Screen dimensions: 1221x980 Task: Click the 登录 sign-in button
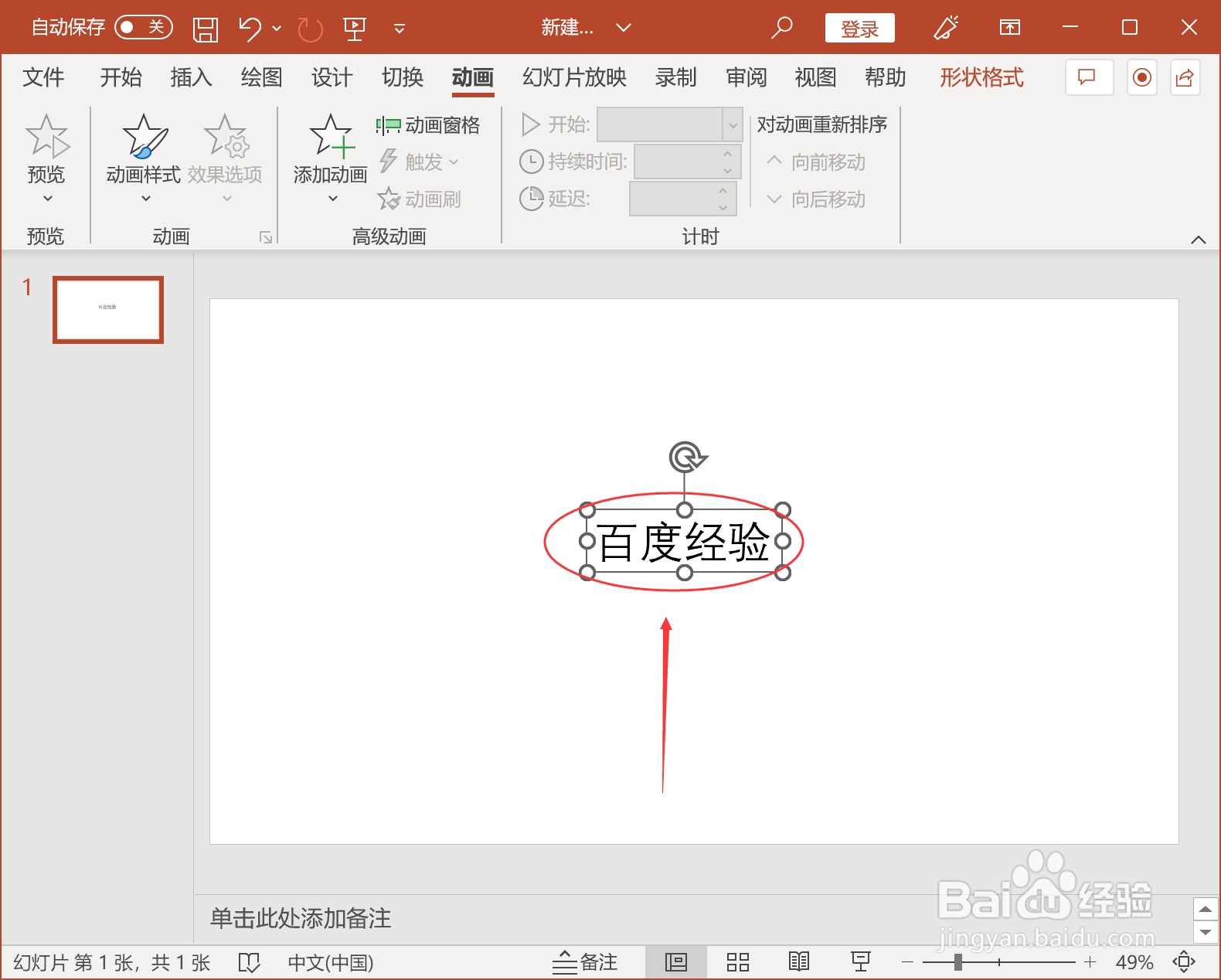860,29
